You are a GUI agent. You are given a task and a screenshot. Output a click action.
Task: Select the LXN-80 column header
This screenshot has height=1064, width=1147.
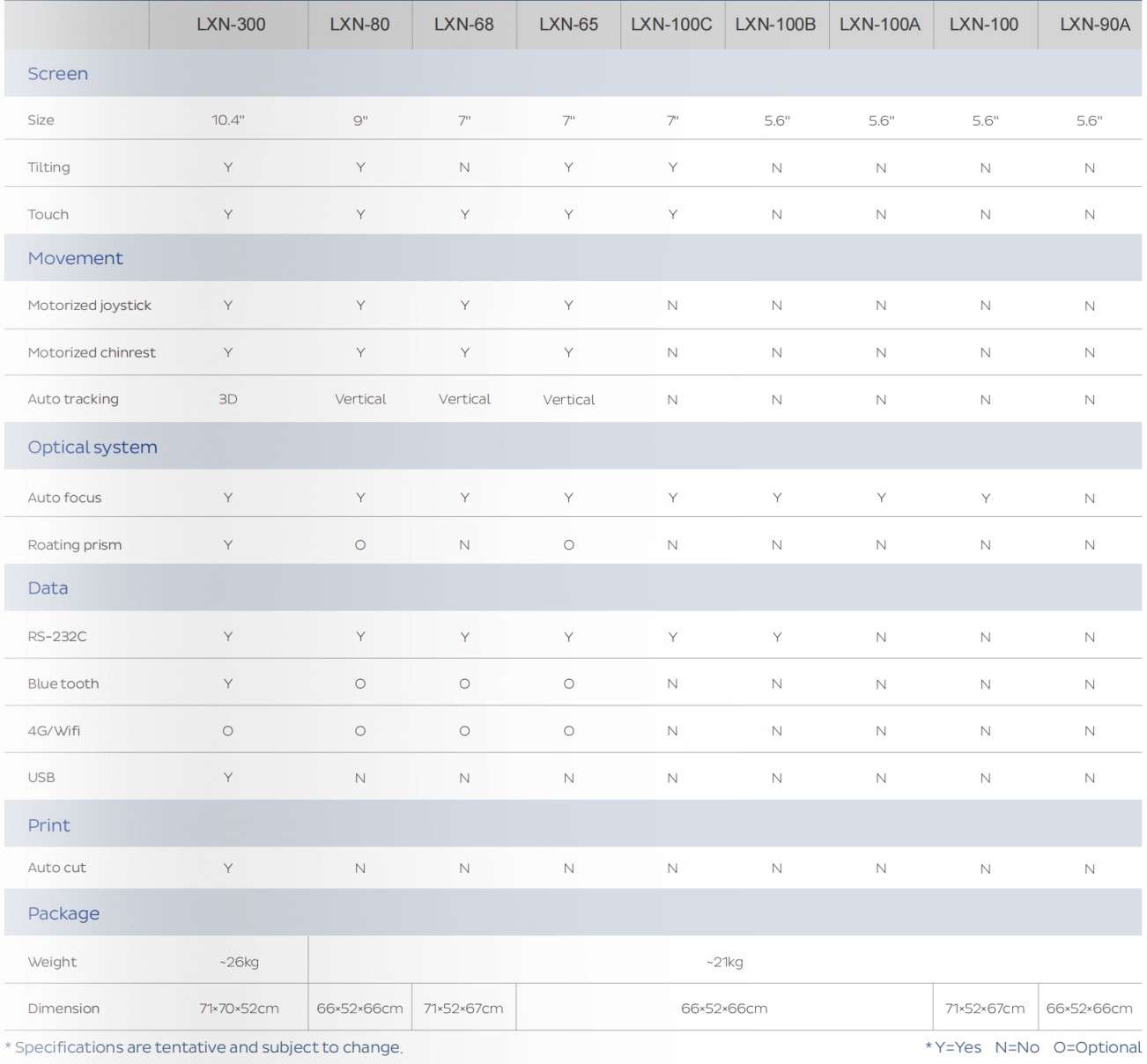click(x=359, y=25)
